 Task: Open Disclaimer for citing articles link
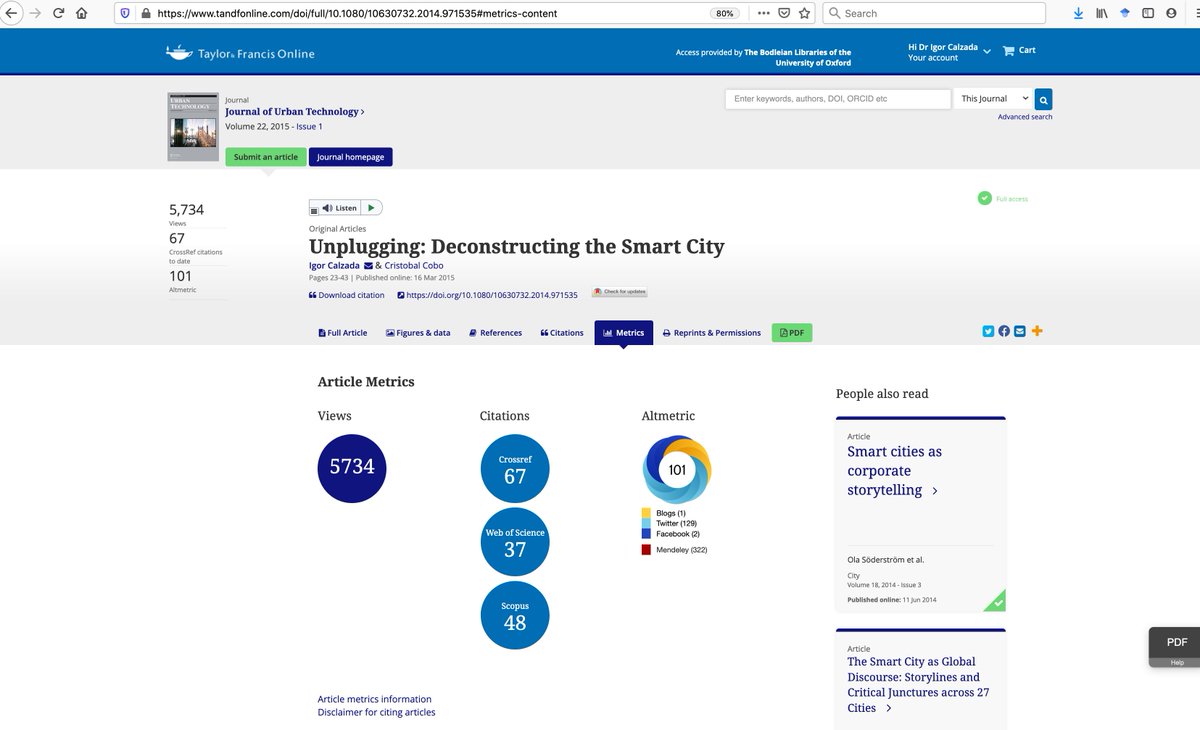point(377,712)
